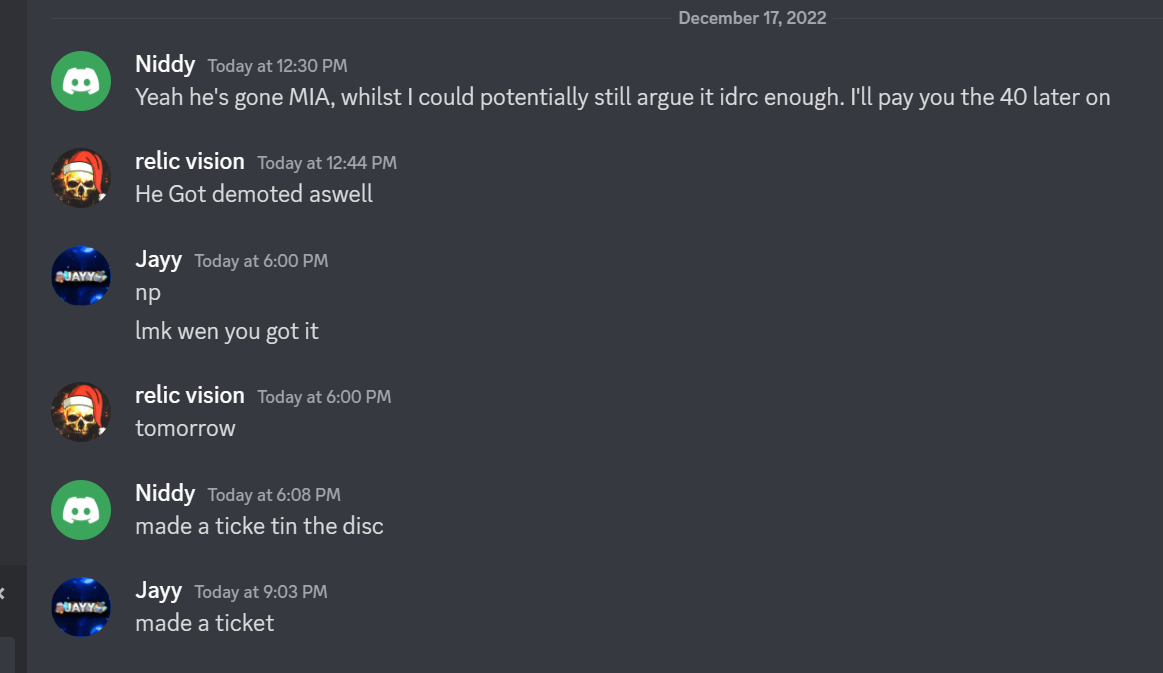
Task: Click relic vision username above 'He Got demoted aswell'
Action: click(189, 162)
